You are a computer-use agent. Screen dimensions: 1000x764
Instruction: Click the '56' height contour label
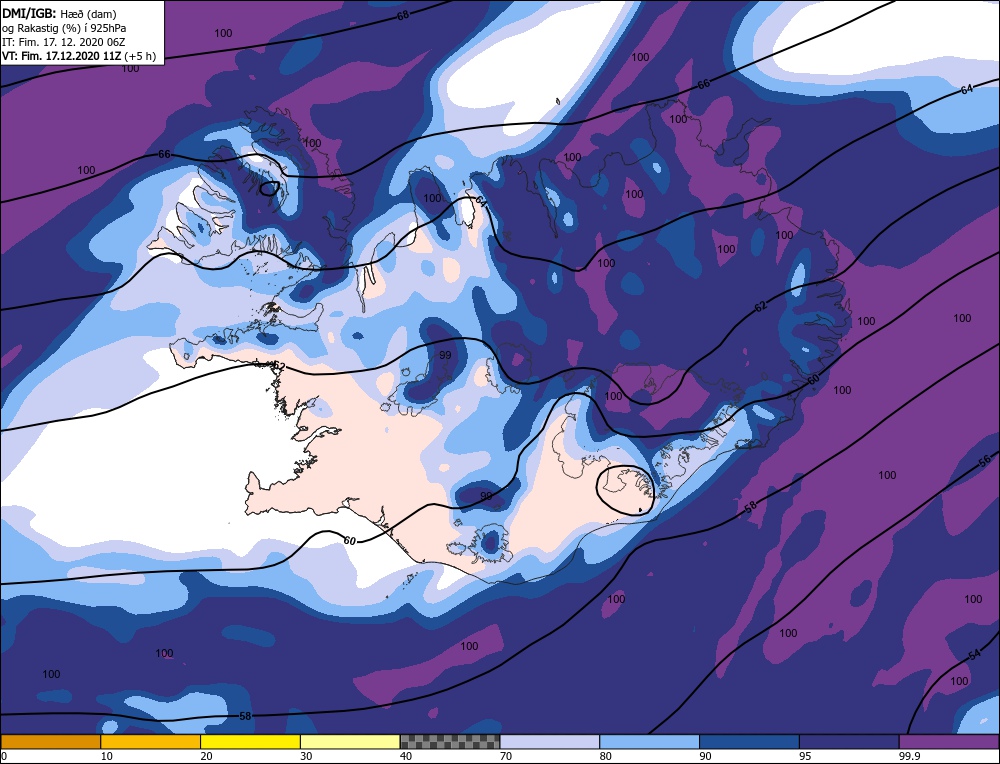pyautogui.click(x=985, y=460)
